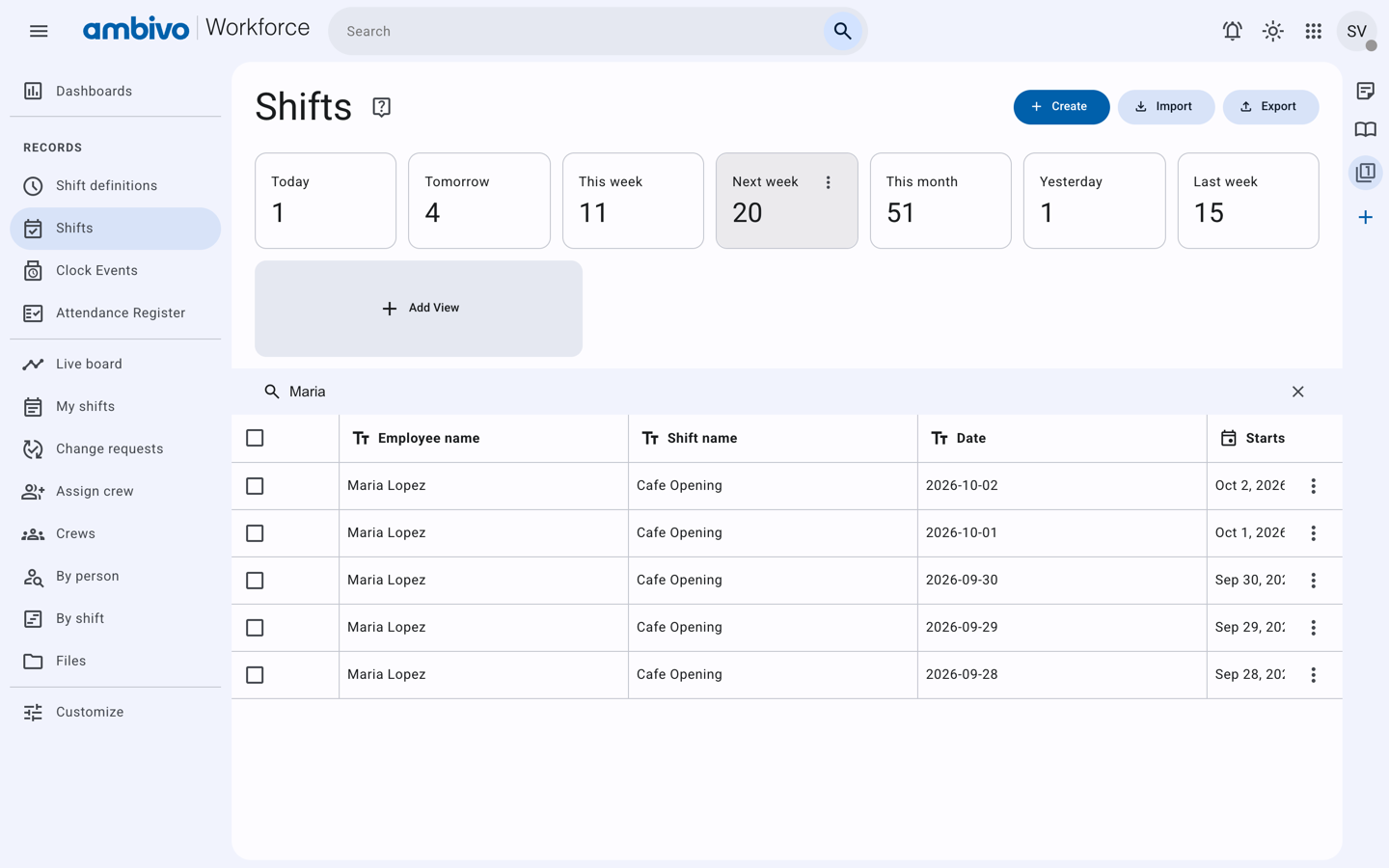Screen dimensions: 1389x868
Task: Open Customize settings in sidebar
Action: (115, 712)
